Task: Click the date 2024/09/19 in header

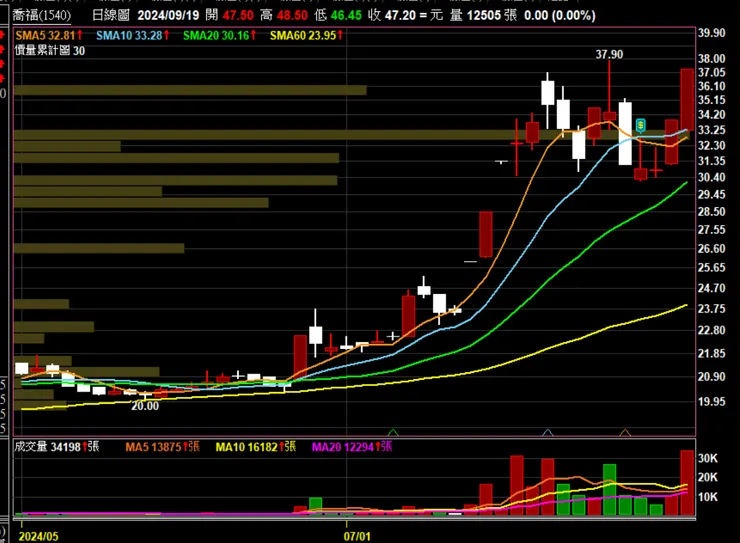Action: coord(168,15)
